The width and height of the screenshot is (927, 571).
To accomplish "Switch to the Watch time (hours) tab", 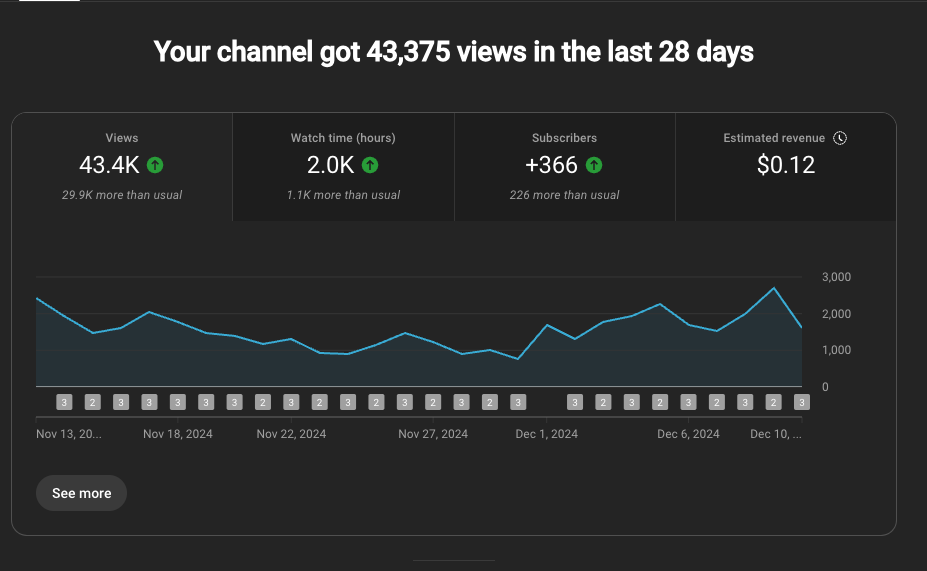I will click(x=343, y=166).
